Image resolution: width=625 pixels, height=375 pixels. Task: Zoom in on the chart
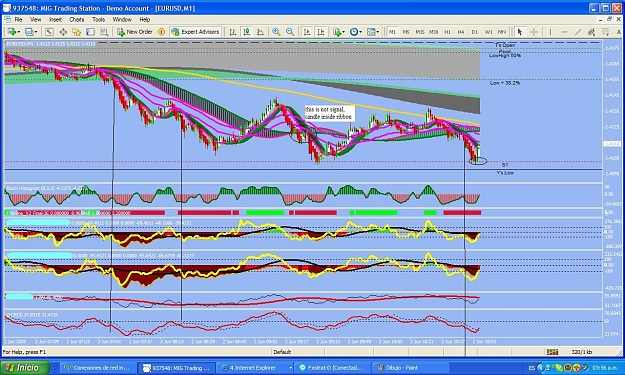tap(276, 32)
